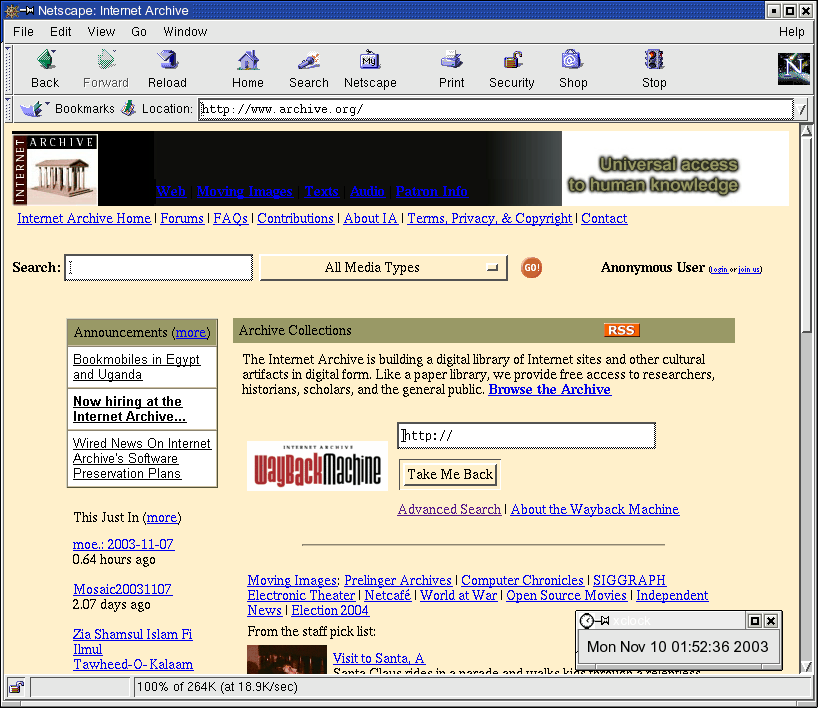Click the Forward navigation icon
818x708 pixels.
[x=106, y=60]
